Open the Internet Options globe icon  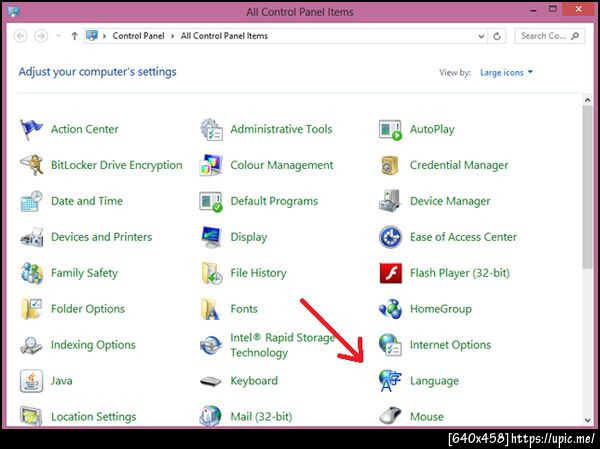point(390,345)
